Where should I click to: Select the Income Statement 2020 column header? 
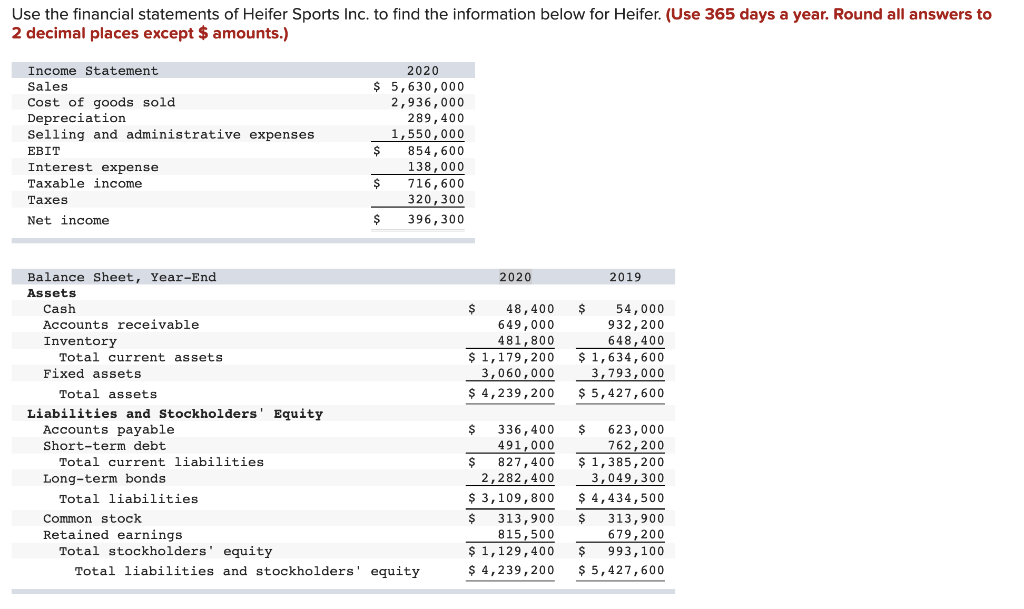423,70
